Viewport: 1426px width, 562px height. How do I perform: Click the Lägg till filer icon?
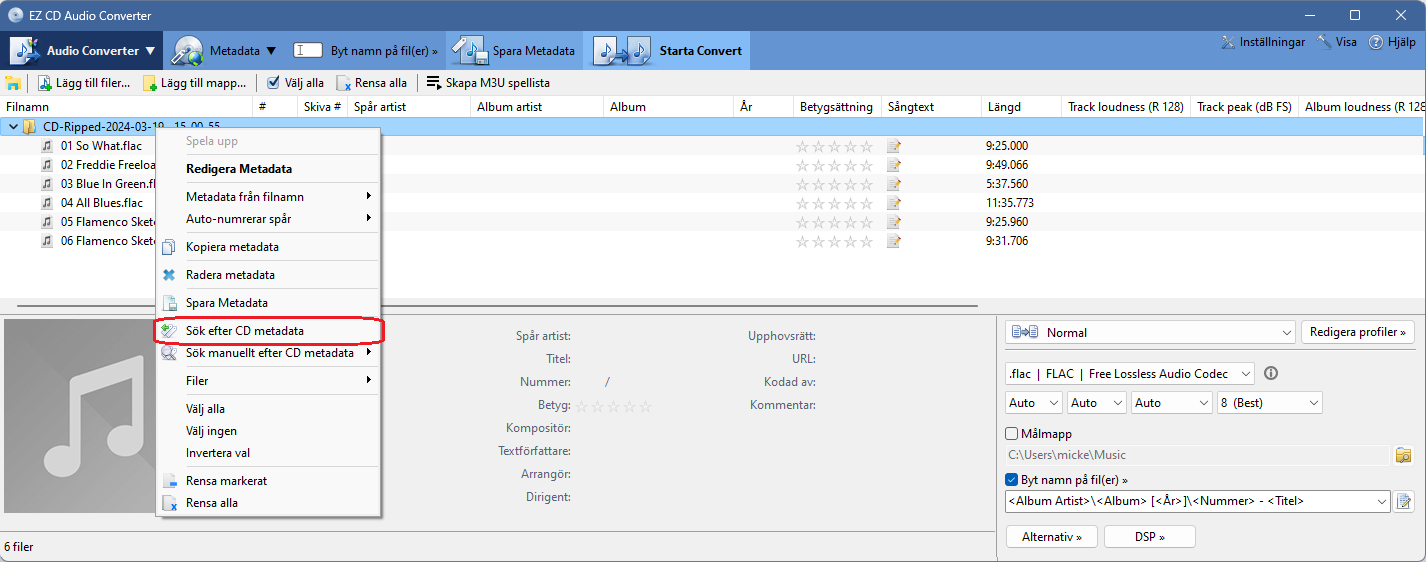pyautogui.click(x=44, y=83)
